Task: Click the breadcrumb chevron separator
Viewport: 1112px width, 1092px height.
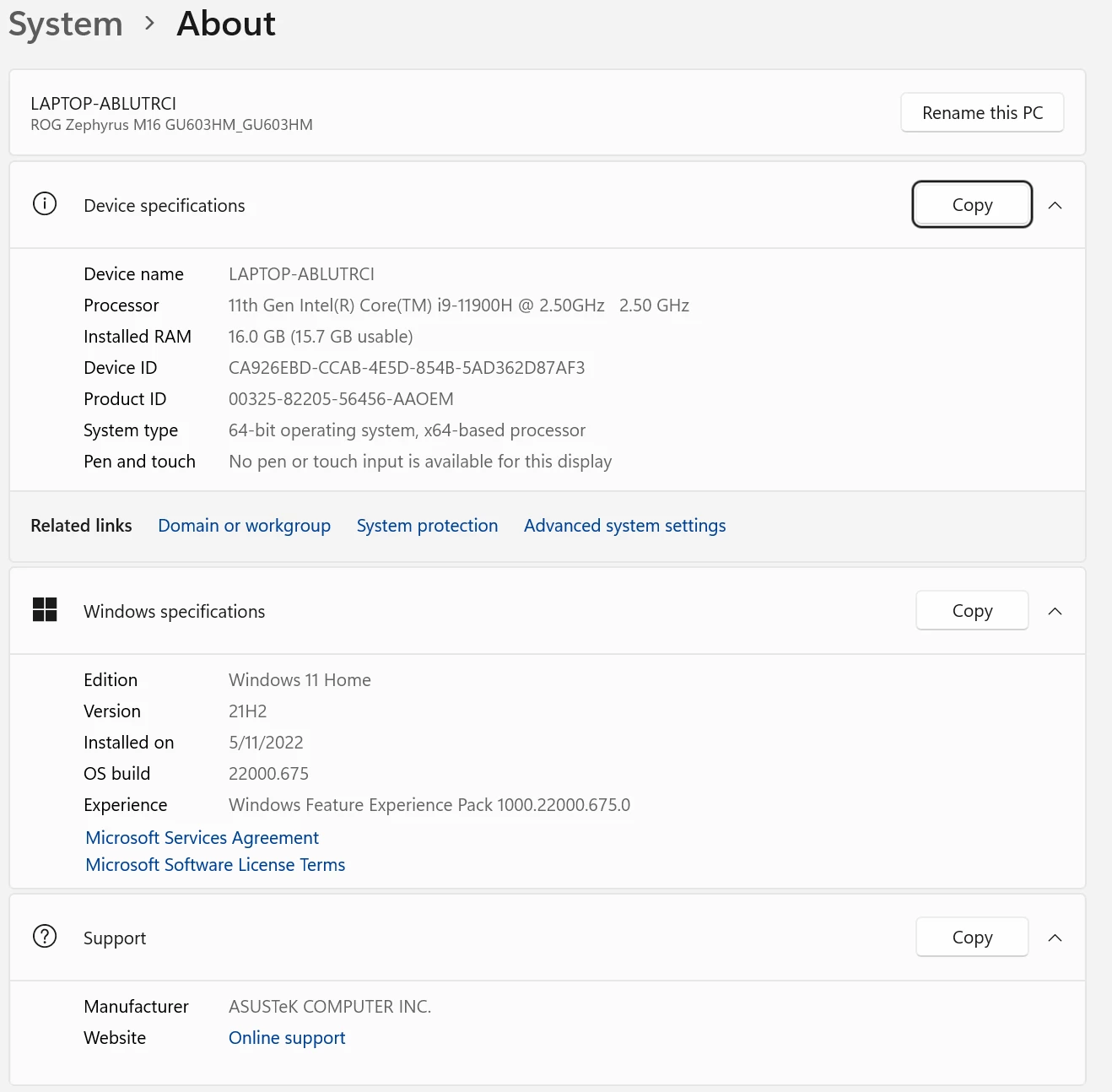Action: 150,24
